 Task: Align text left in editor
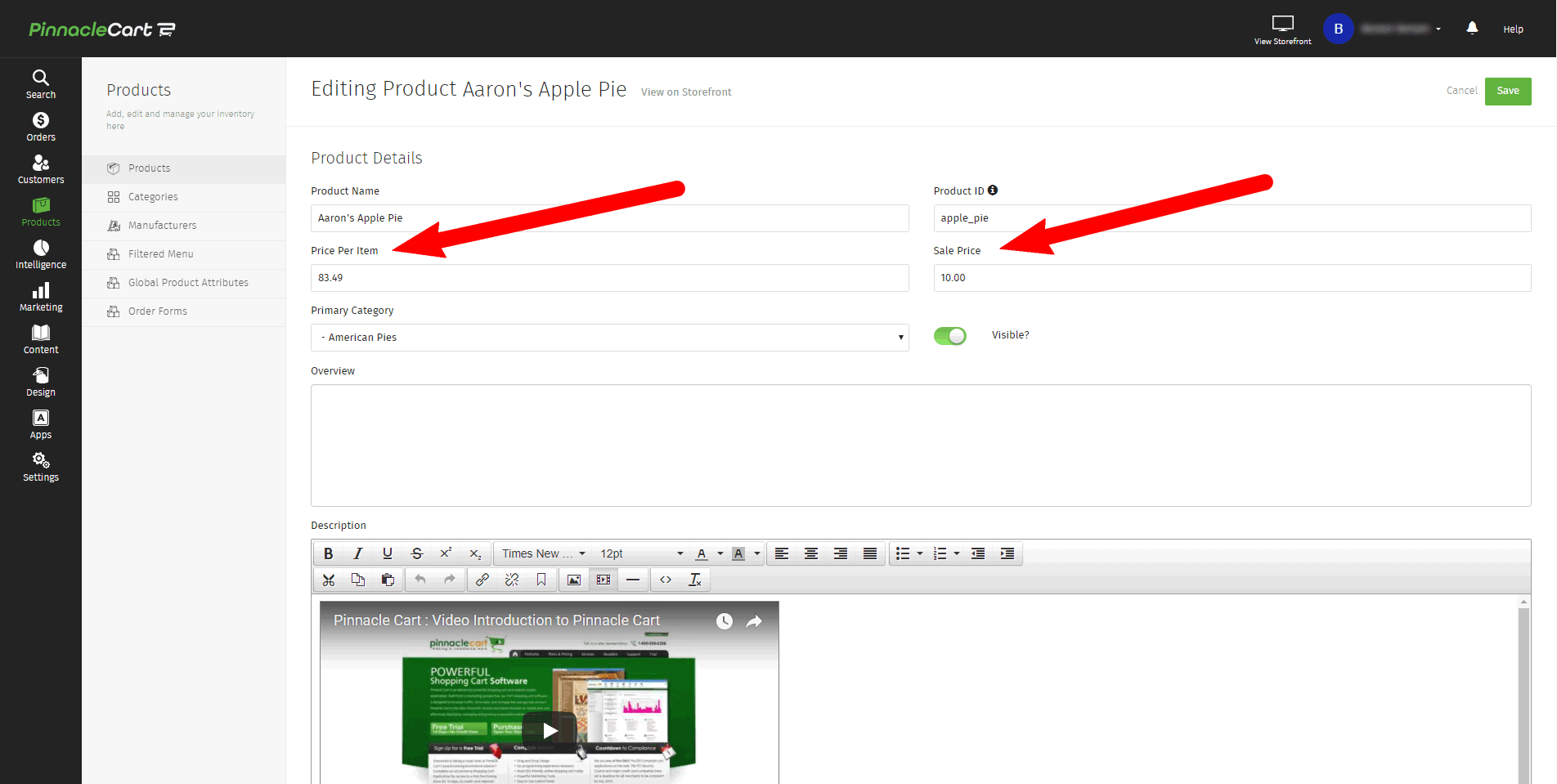(x=782, y=553)
